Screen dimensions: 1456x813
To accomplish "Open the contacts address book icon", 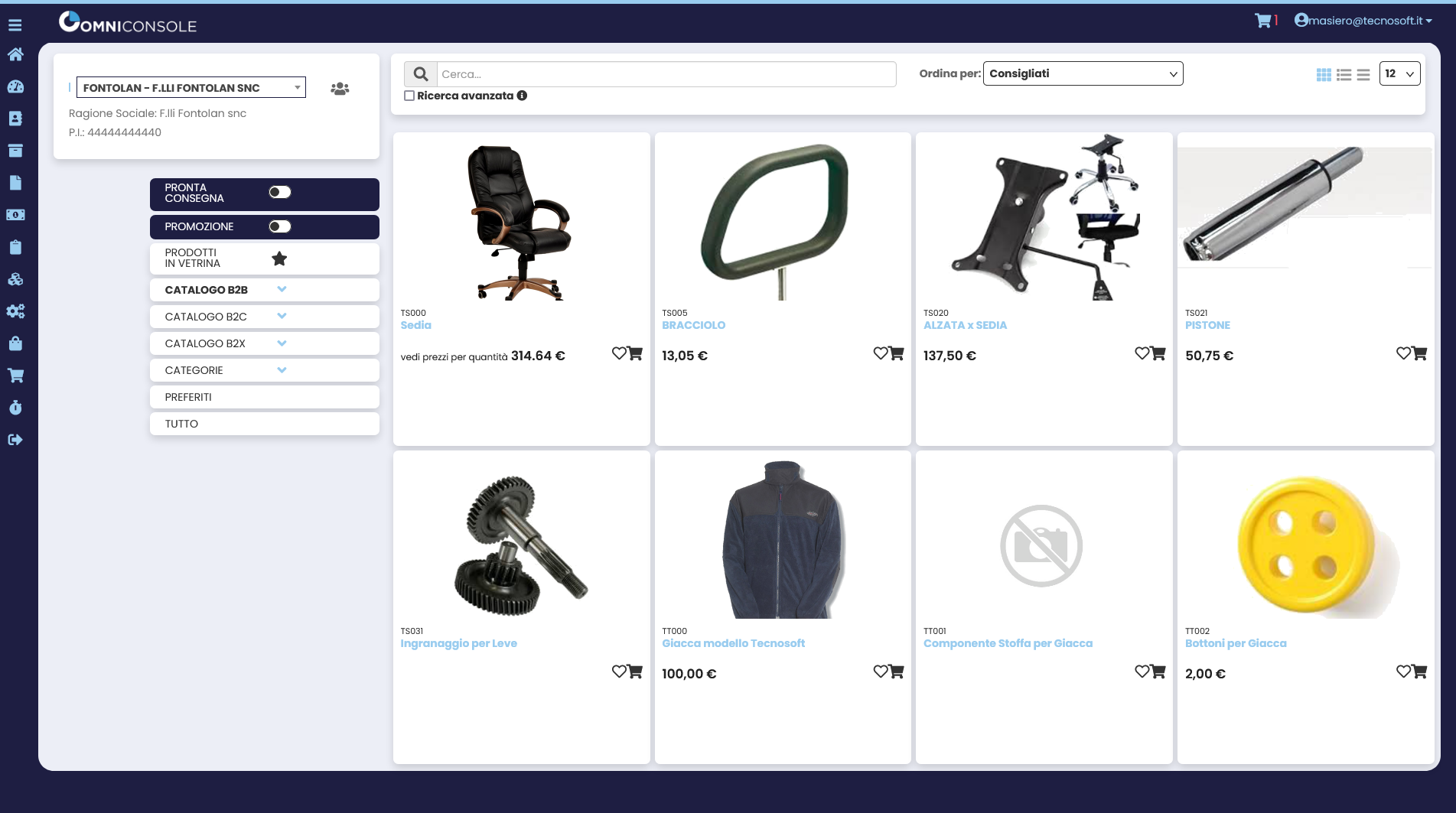I will coord(15,119).
